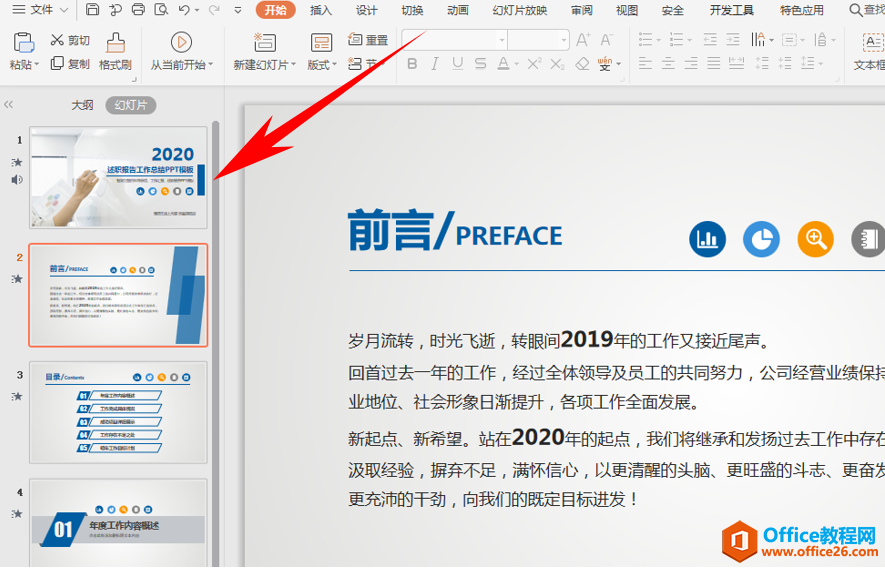Switch to the 审阅 tab
The height and width of the screenshot is (569, 885).
pyautogui.click(x=581, y=10)
